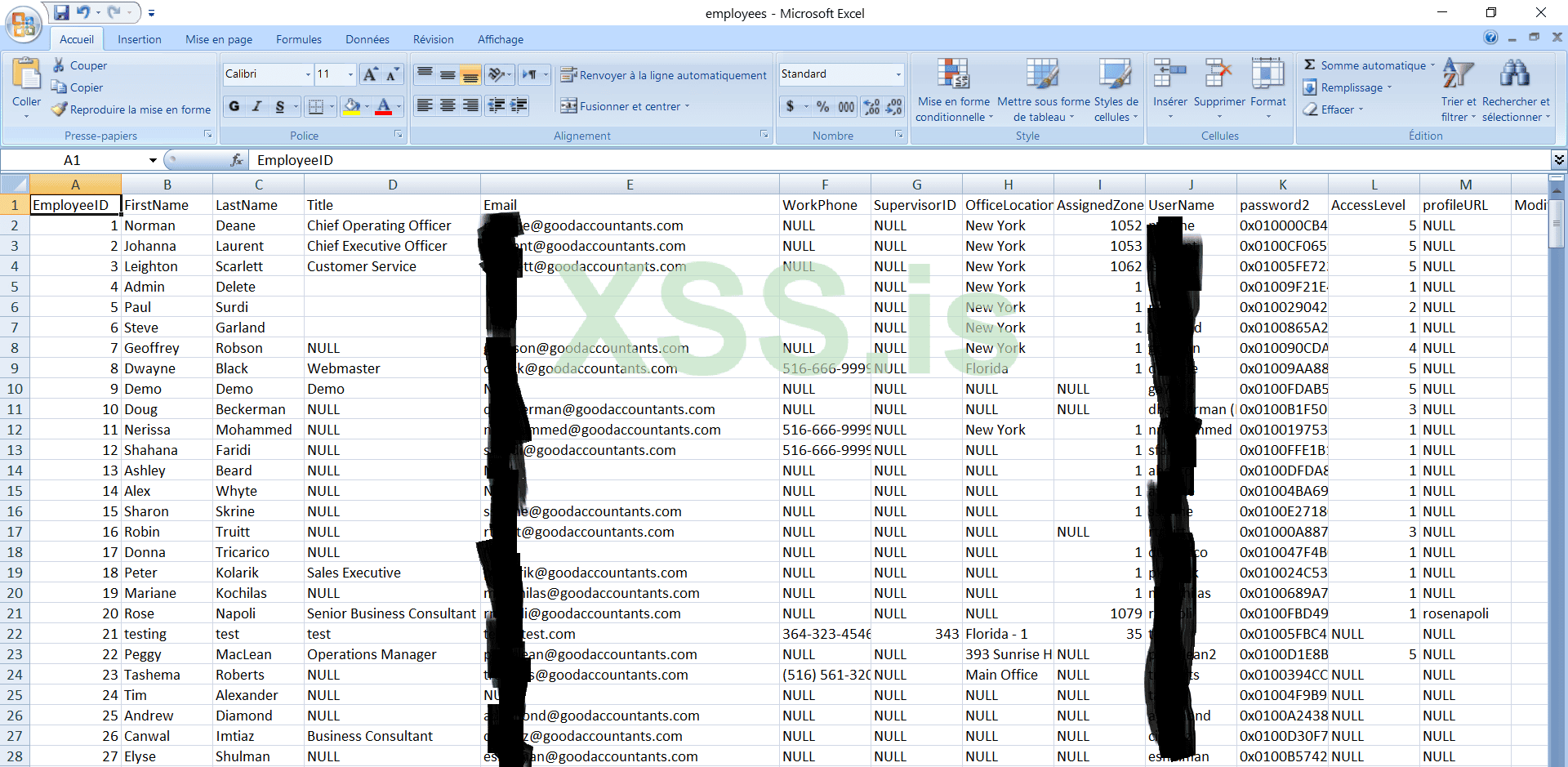Select column D header

[x=393, y=185]
